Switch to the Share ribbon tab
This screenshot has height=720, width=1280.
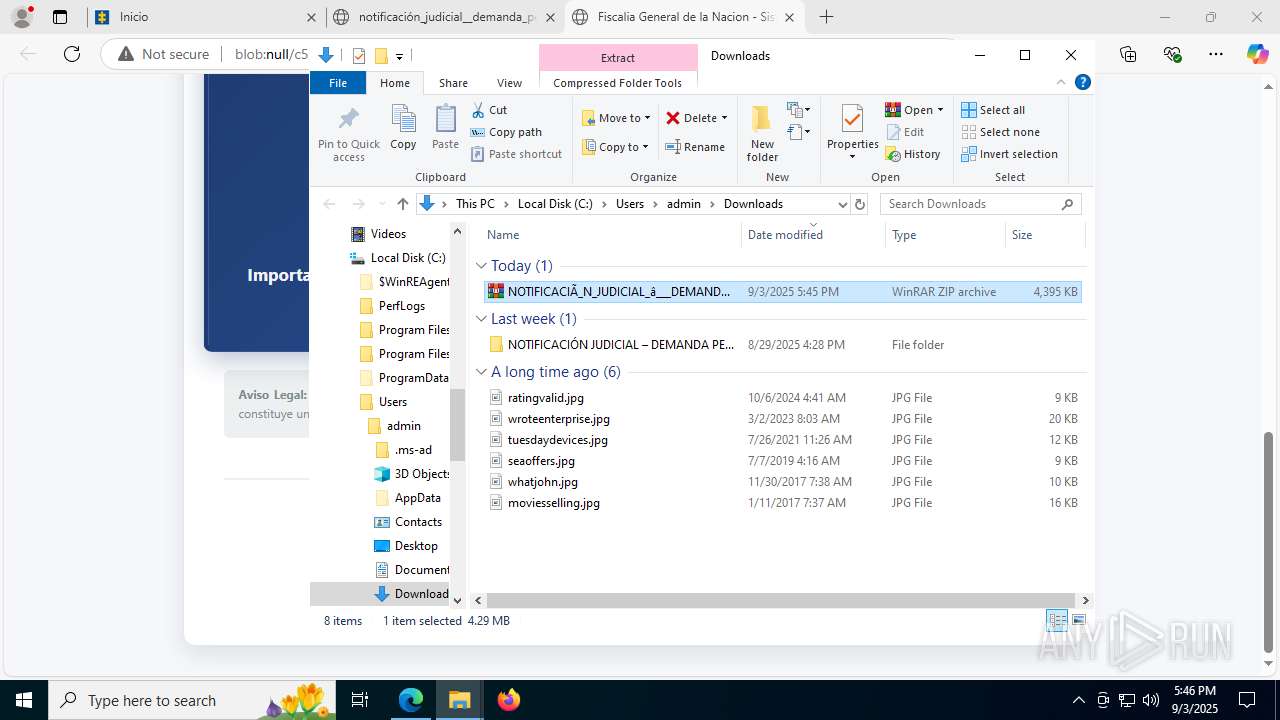tap(453, 83)
